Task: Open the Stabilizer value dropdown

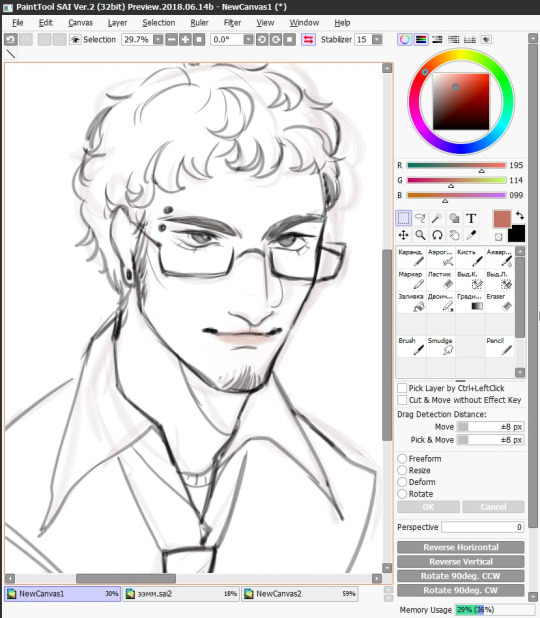Action: (x=377, y=39)
